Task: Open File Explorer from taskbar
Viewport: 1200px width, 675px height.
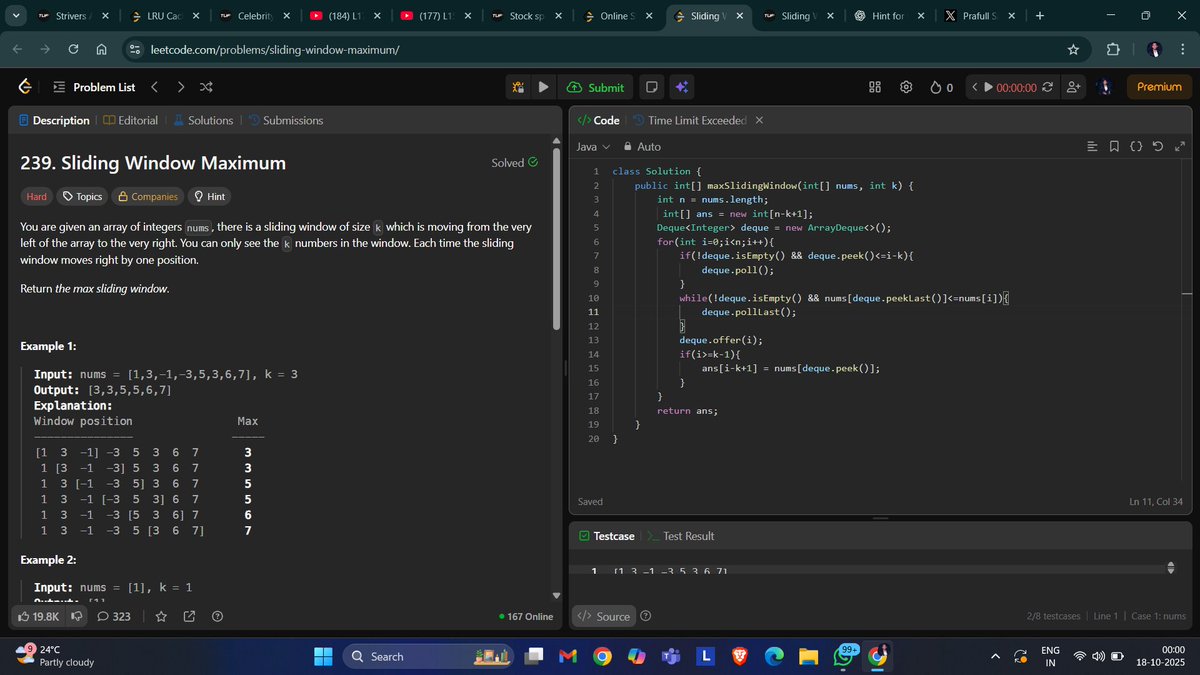Action: [808, 656]
